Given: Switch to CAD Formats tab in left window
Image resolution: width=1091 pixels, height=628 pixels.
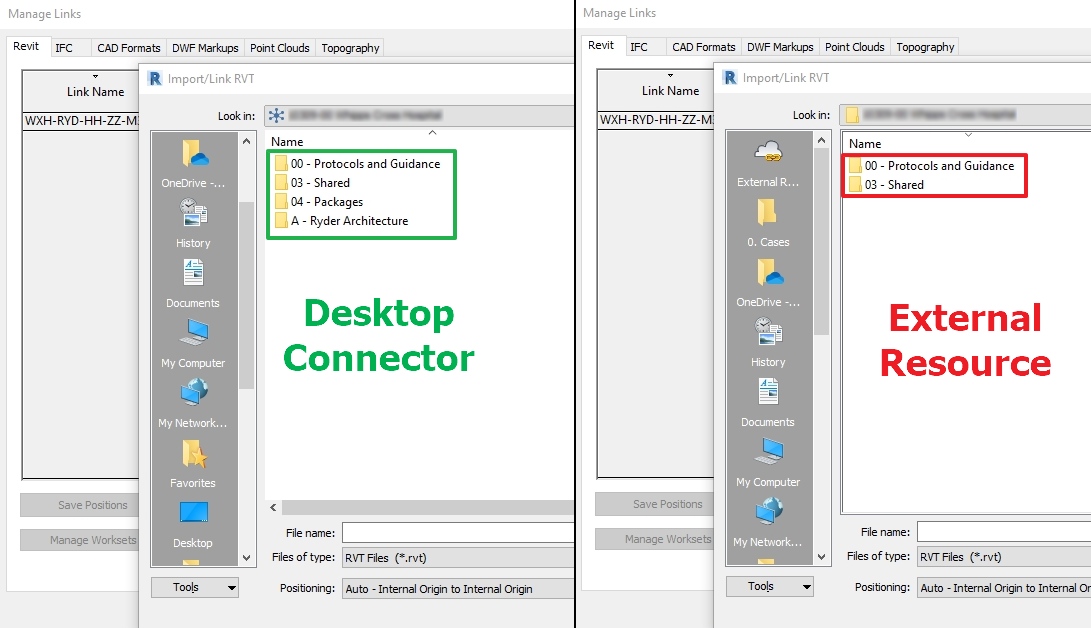Looking at the screenshot, I should pyautogui.click(x=129, y=48).
